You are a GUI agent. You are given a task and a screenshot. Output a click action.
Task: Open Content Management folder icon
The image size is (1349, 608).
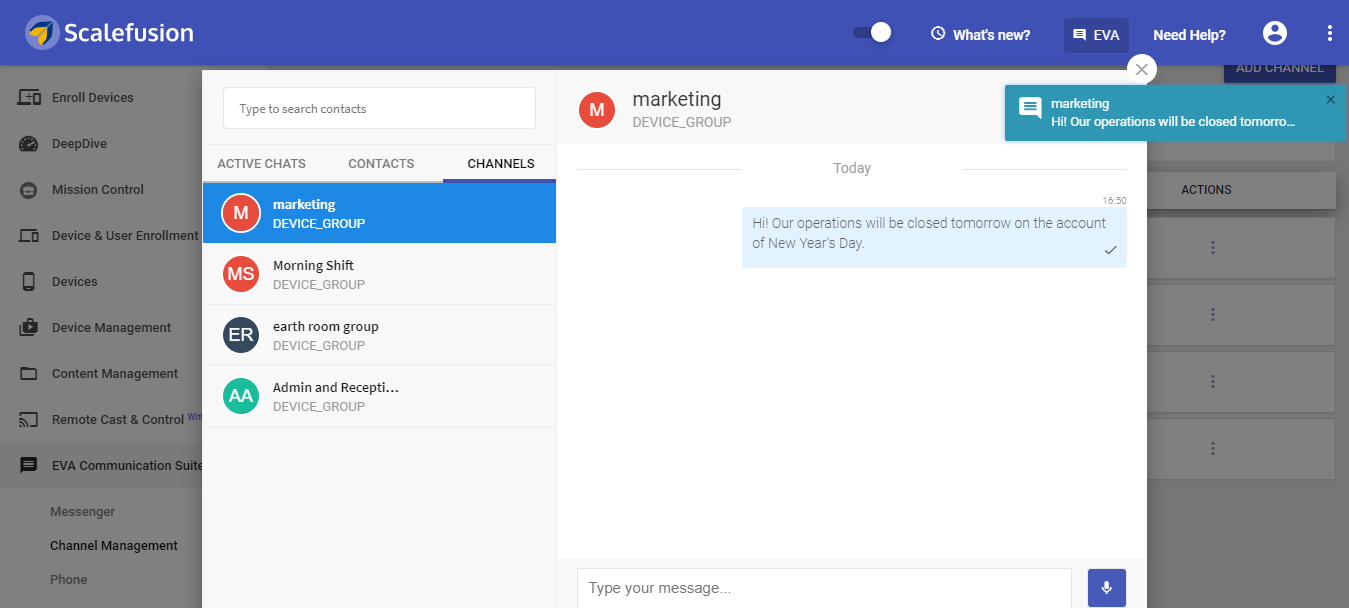[29, 374]
